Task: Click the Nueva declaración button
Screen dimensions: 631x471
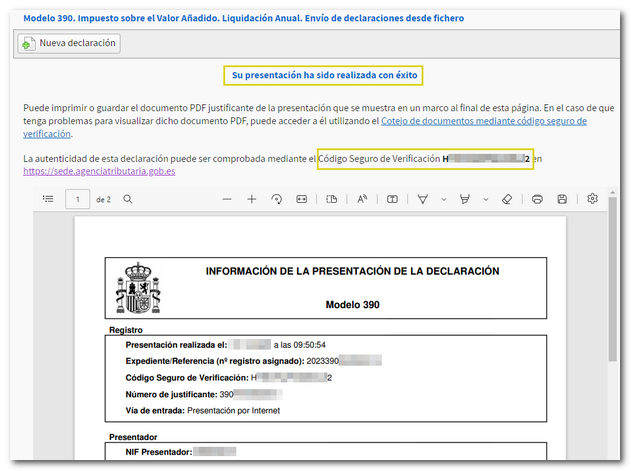Action: pyautogui.click(x=69, y=44)
